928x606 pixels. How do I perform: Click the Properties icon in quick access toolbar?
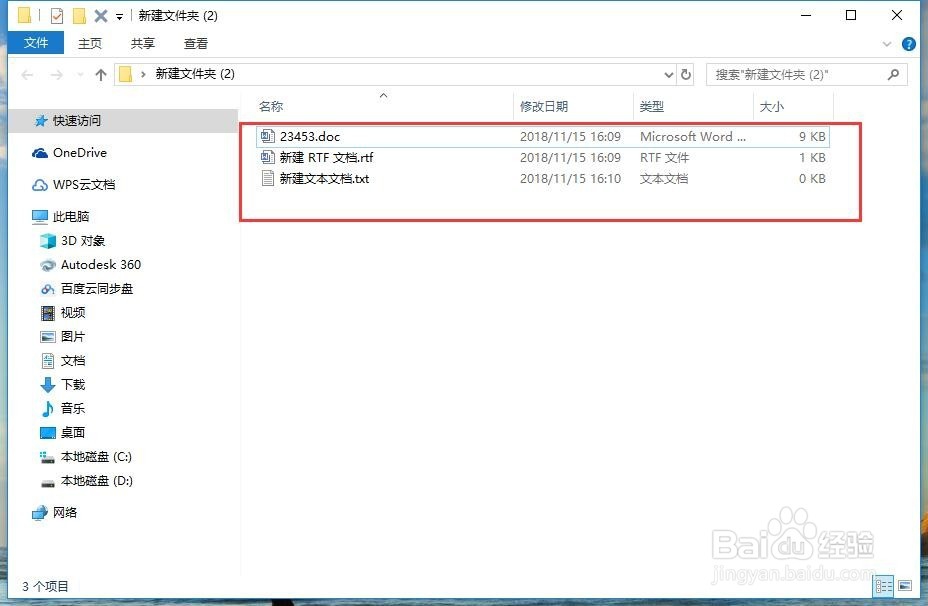click(x=57, y=15)
